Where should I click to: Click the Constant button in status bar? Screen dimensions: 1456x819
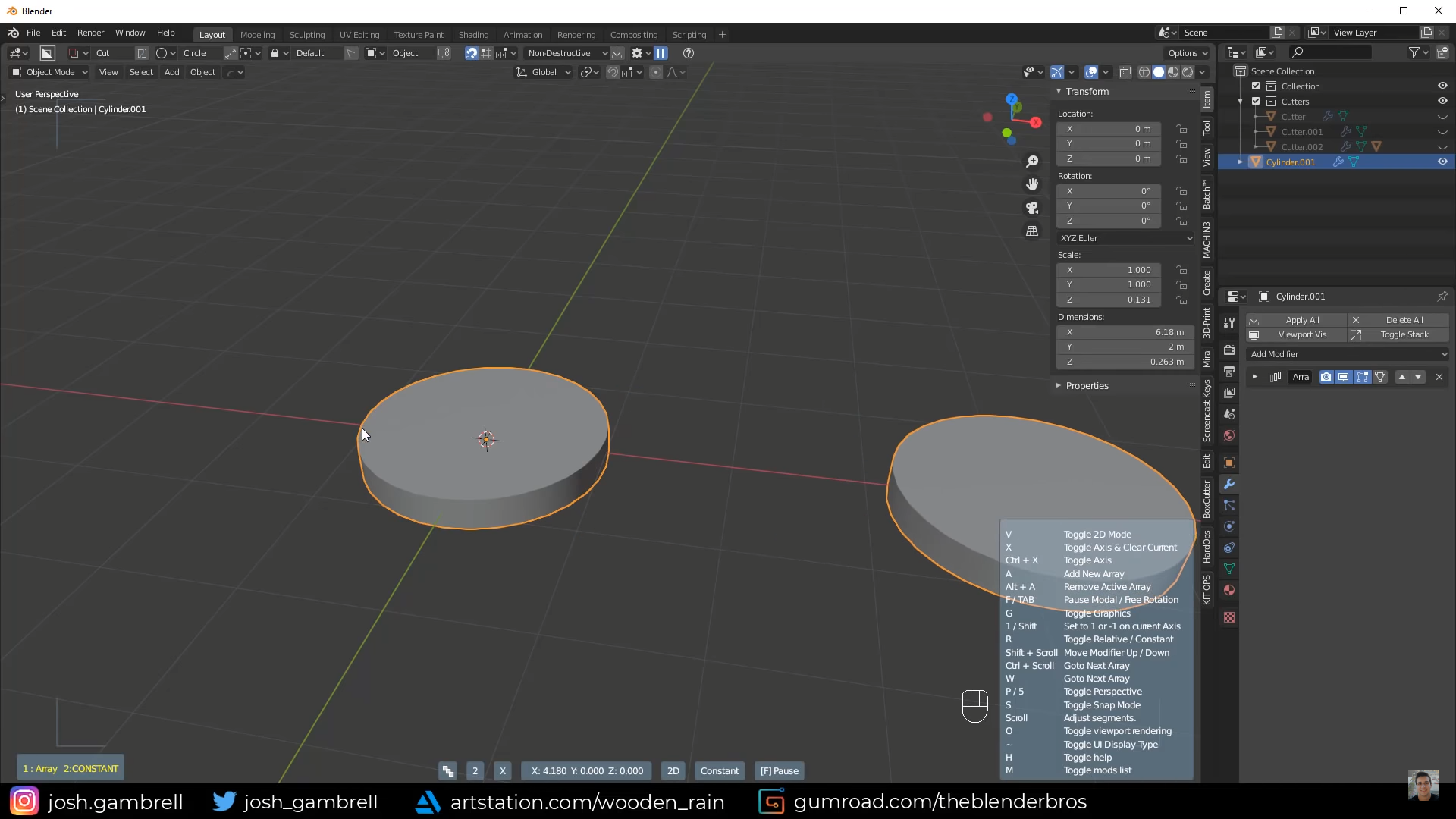719,771
